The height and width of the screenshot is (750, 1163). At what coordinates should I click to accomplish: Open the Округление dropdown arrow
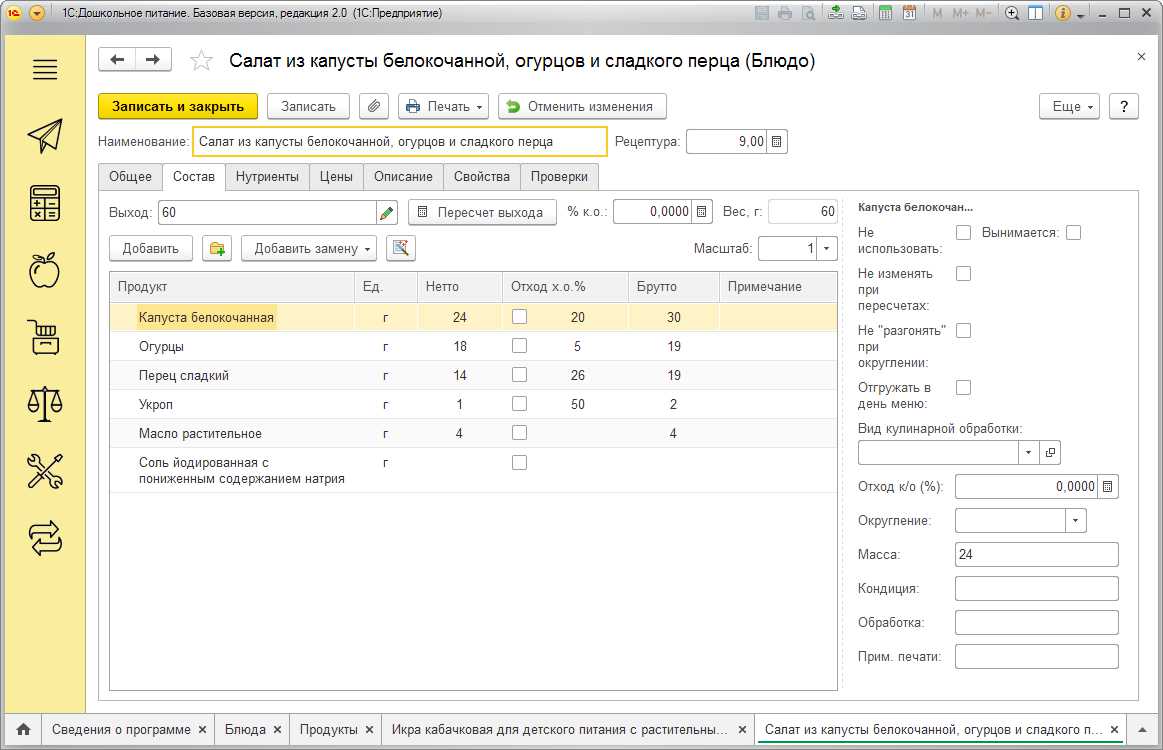coord(1075,521)
